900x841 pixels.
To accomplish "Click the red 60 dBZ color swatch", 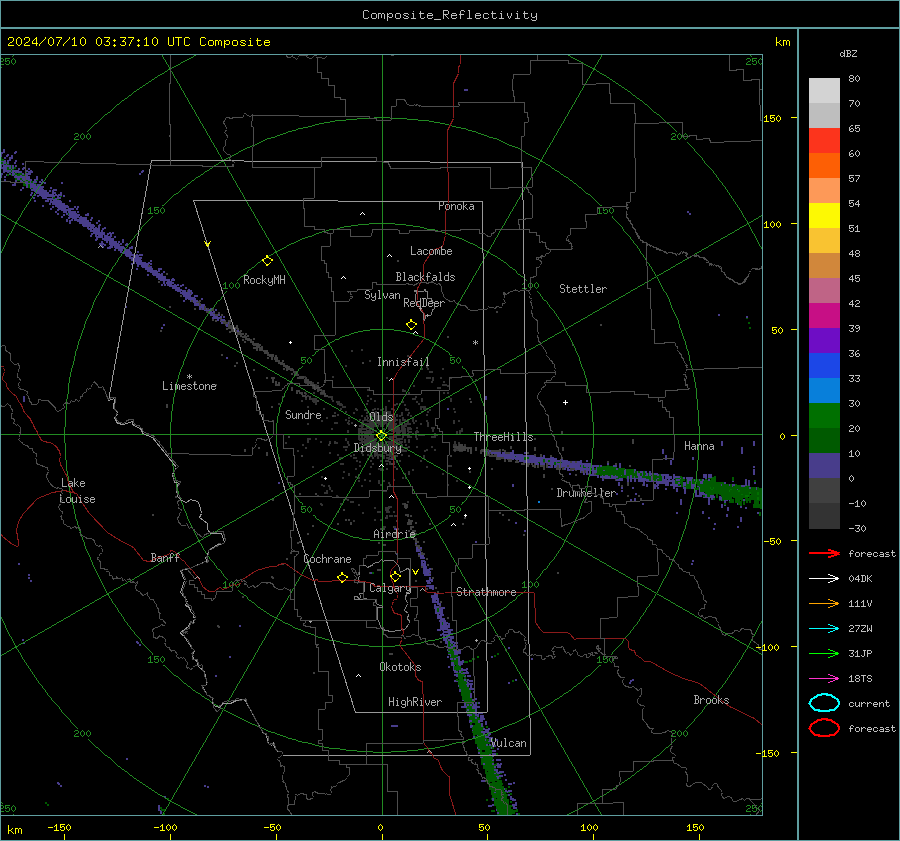I will 824,140.
